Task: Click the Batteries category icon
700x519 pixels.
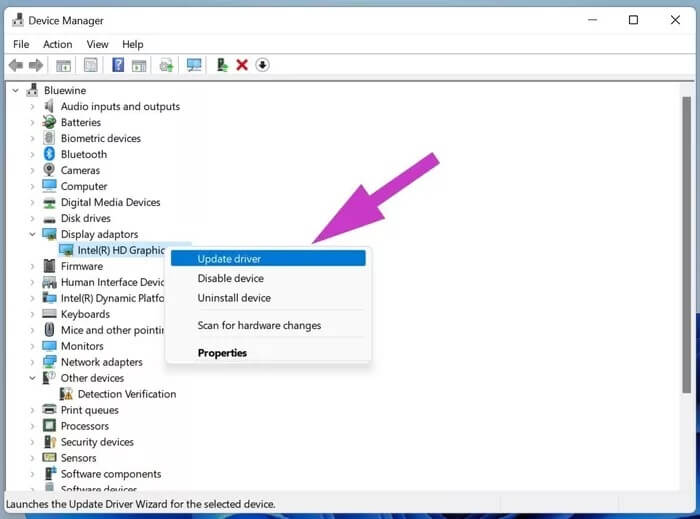Action: coord(49,122)
